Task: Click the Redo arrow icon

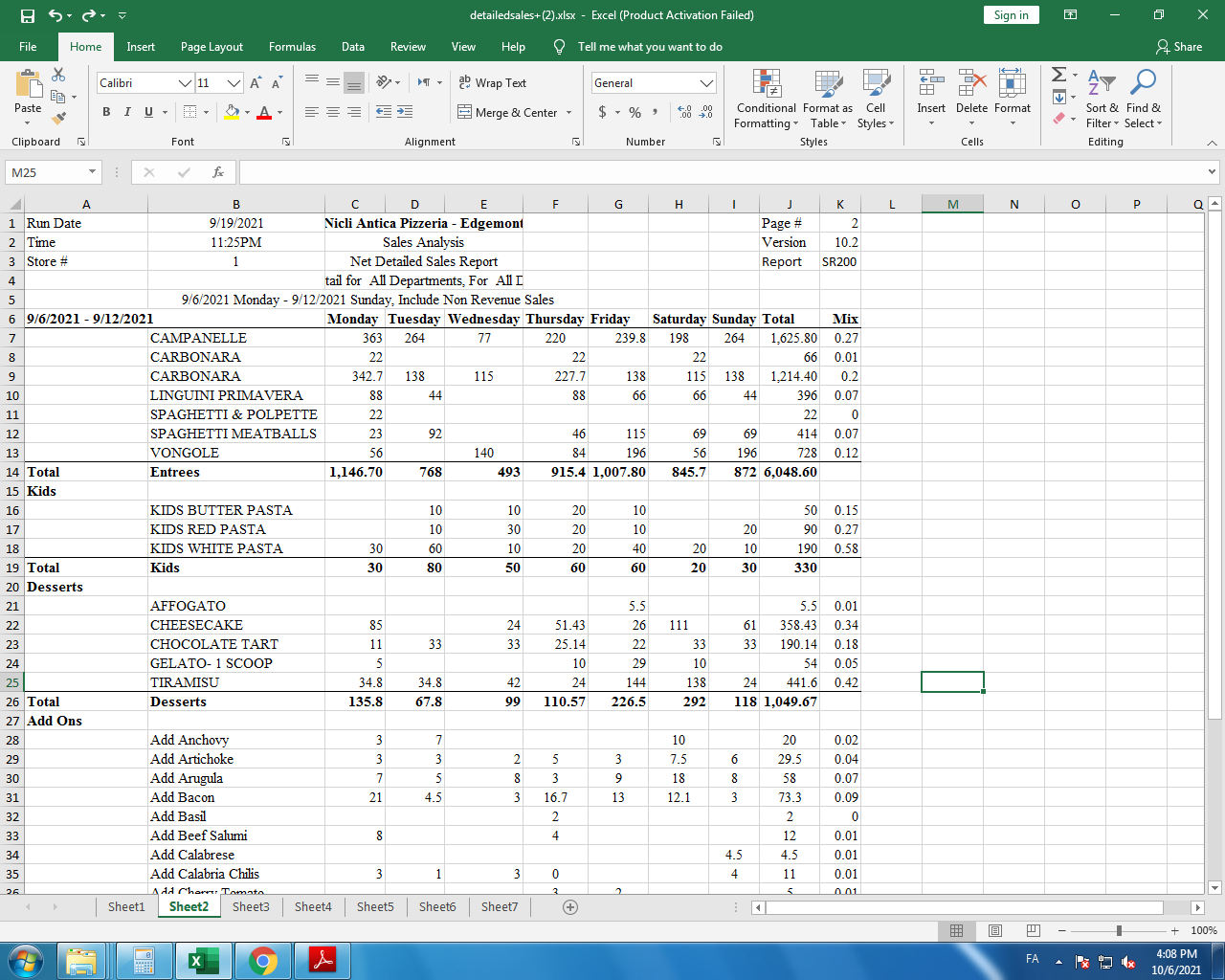Action: 89,15
